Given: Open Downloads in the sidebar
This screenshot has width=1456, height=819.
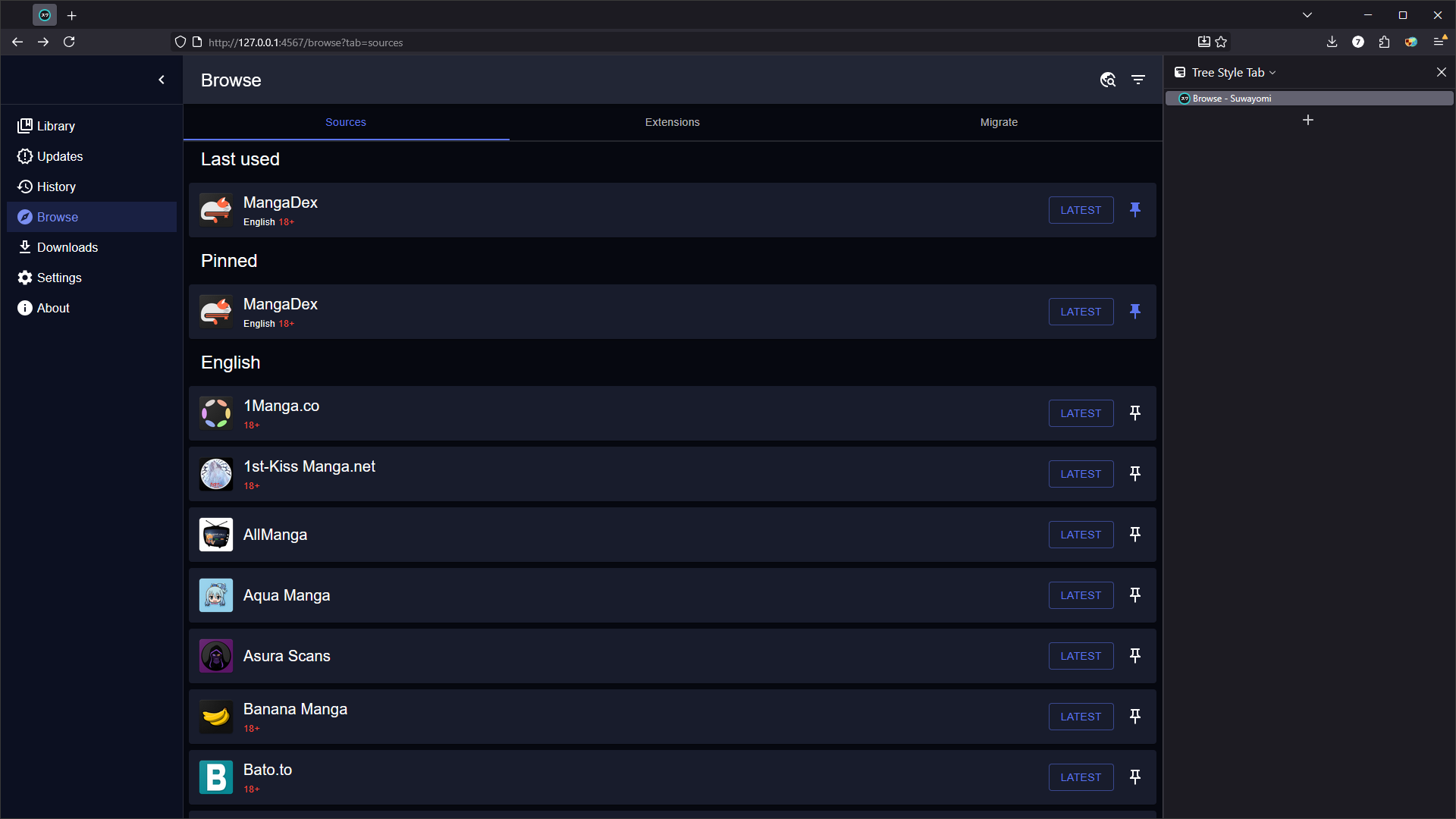Looking at the screenshot, I should [x=67, y=247].
